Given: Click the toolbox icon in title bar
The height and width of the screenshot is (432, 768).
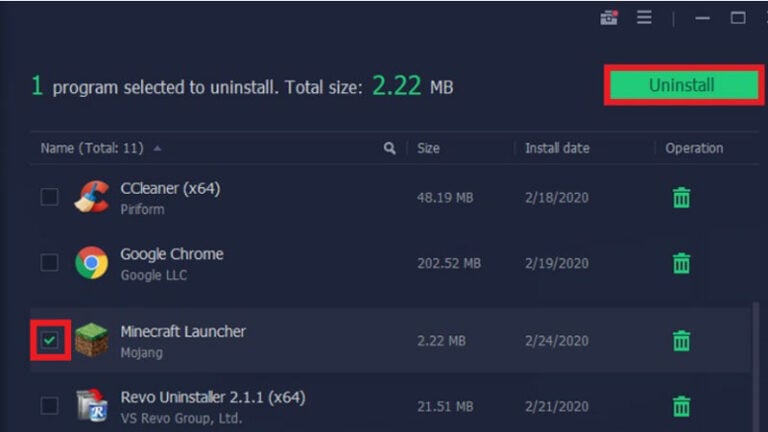Looking at the screenshot, I should (609, 18).
